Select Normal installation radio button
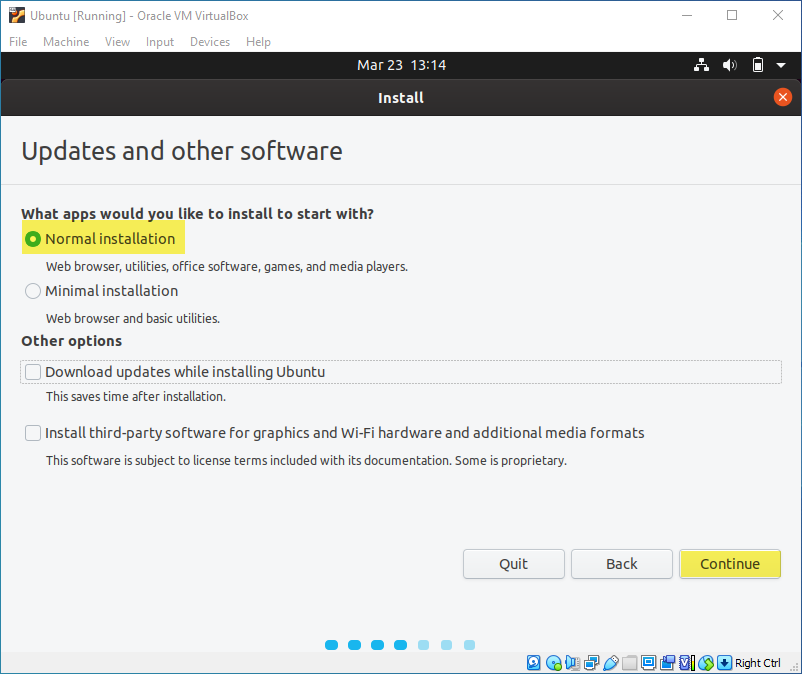Image resolution: width=802 pixels, height=674 pixels. pyautogui.click(x=33, y=239)
